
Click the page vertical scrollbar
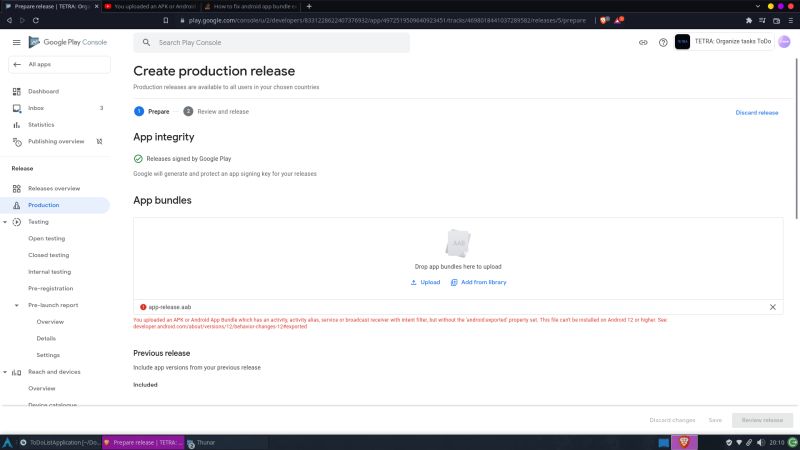(796, 139)
